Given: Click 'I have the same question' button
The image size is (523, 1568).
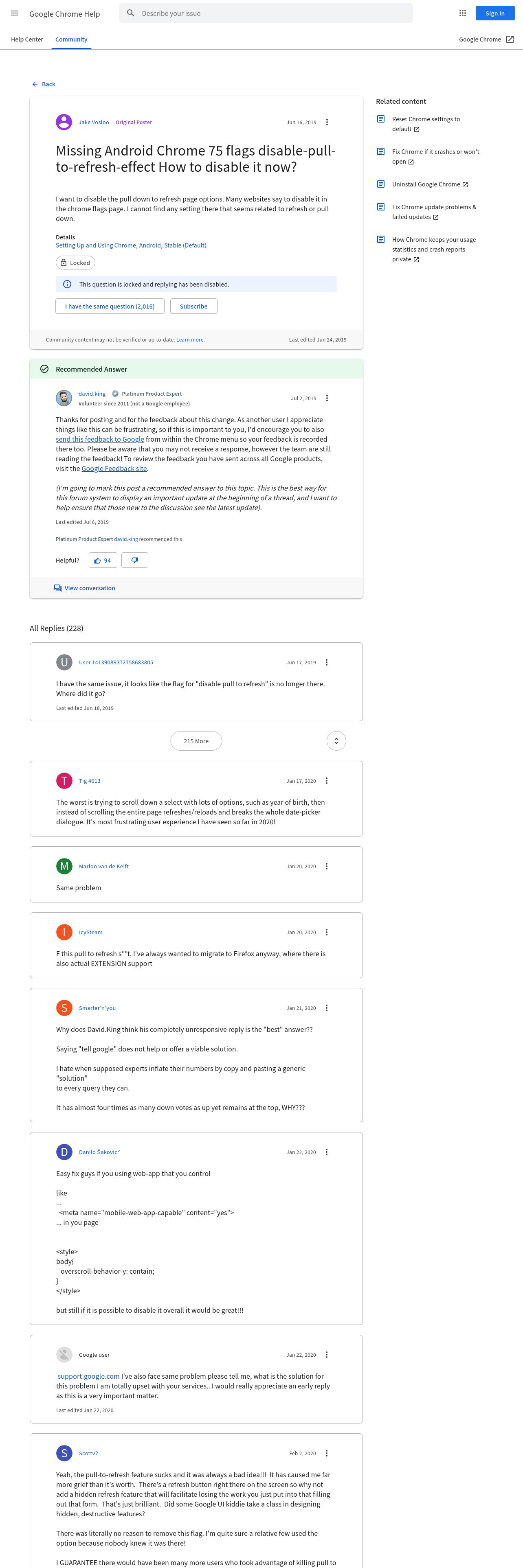Looking at the screenshot, I should pyautogui.click(x=110, y=306).
